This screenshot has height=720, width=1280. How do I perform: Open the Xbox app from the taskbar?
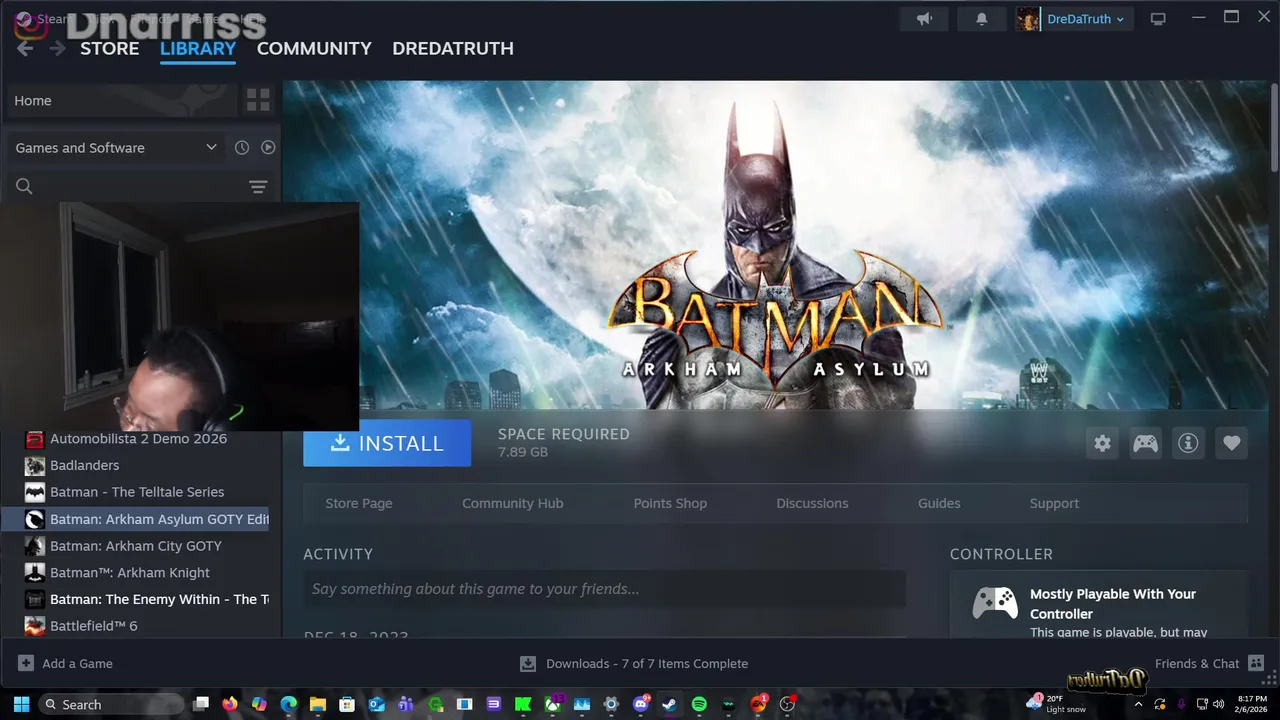552,704
